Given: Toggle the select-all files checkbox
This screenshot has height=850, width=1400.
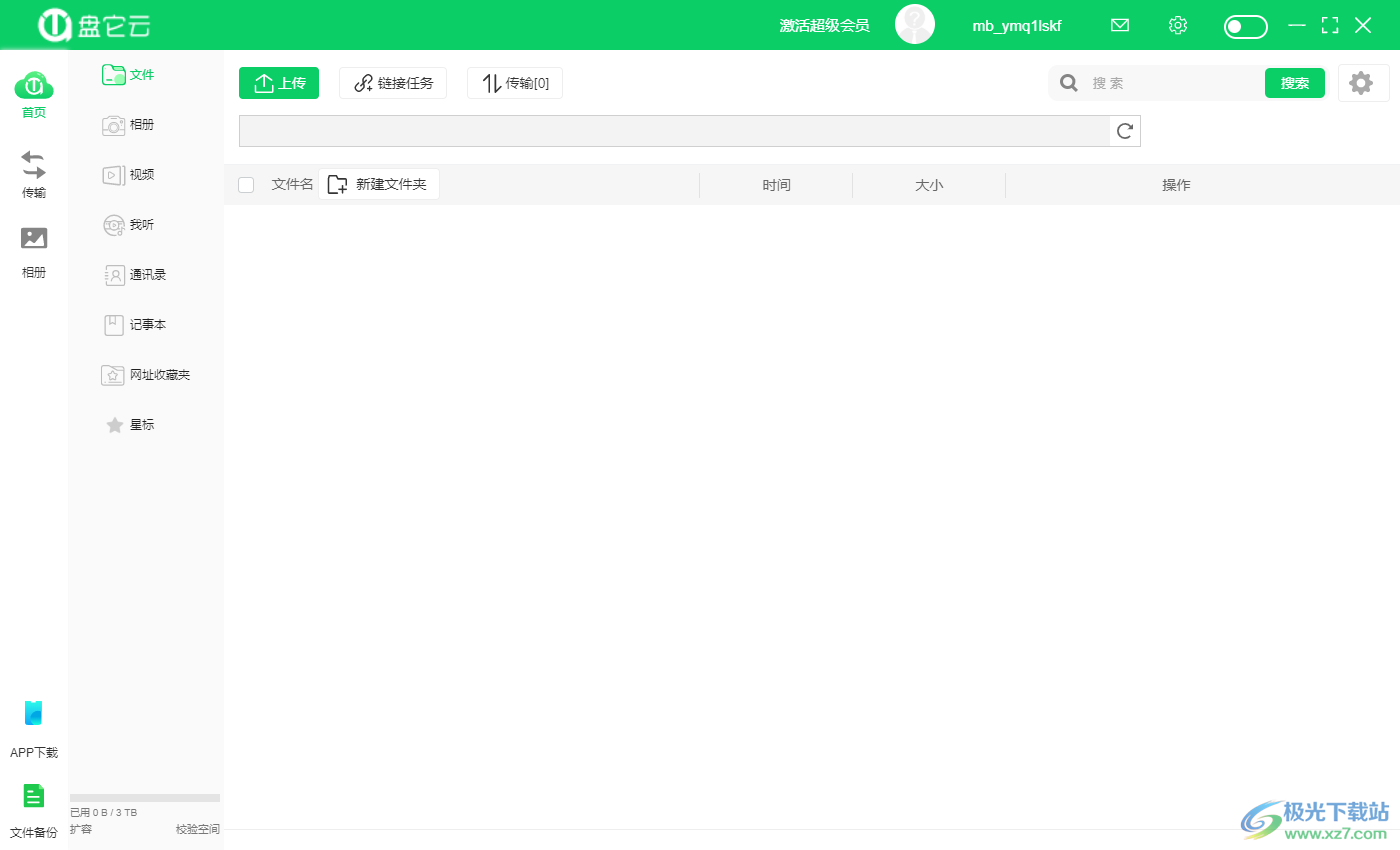Looking at the screenshot, I should point(246,185).
